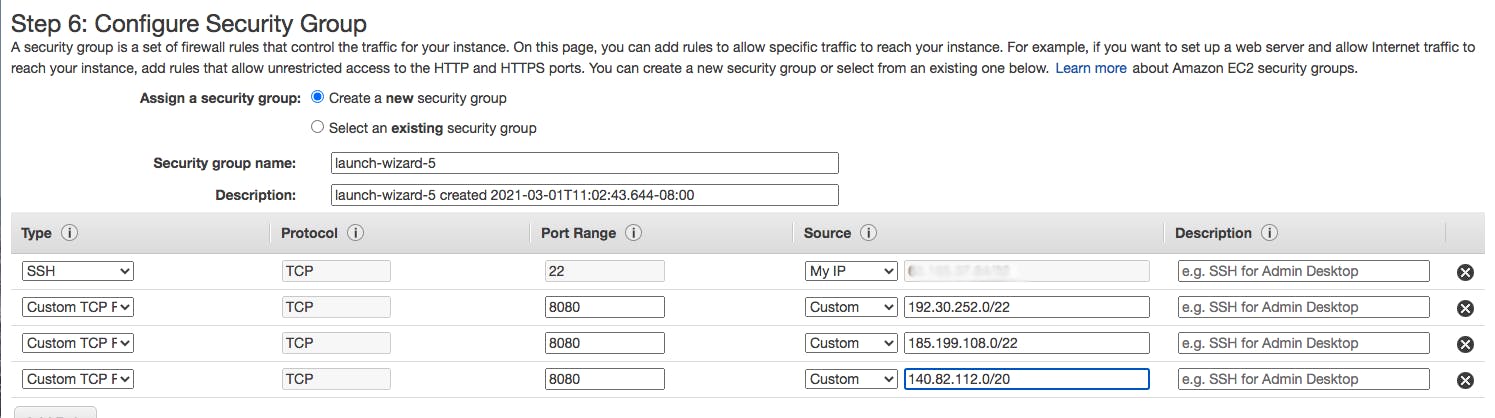Viewport: 1495px width, 418px height.
Task: Click the info icon beside Source header
Action: [868, 233]
